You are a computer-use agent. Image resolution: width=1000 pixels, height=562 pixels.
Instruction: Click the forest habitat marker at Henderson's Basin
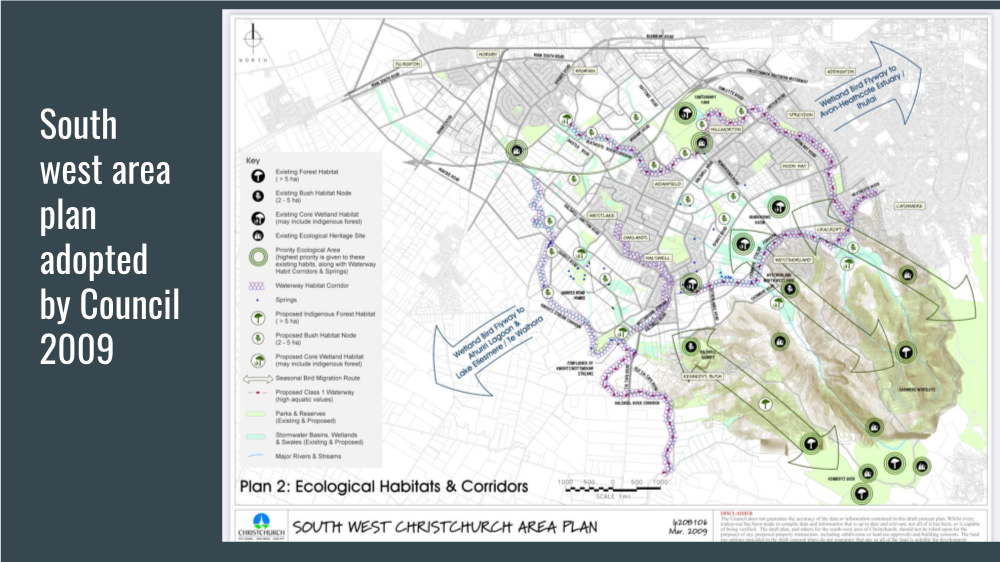pyautogui.click(x=779, y=207)
